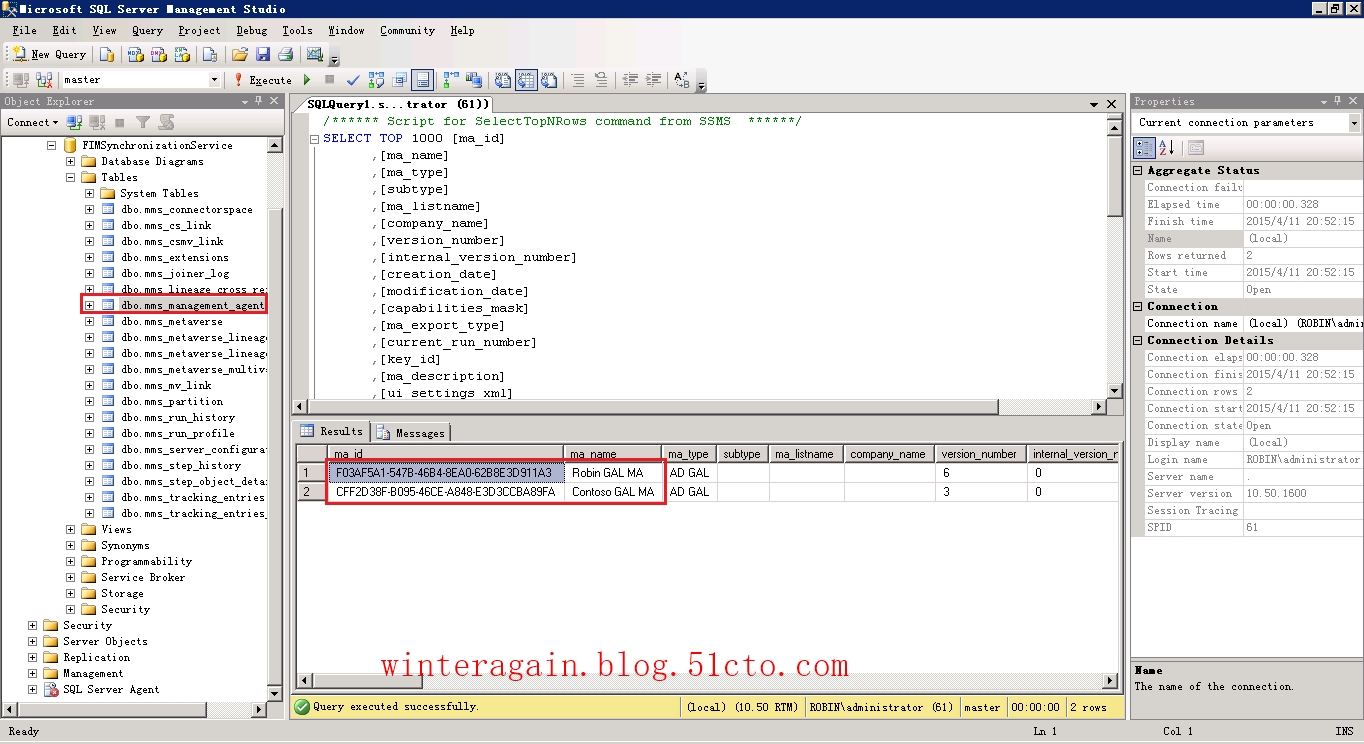The width and height of the screenshot is (1364, 744).
Task: Open the Community menu
Action: click(x=407, y=30)
